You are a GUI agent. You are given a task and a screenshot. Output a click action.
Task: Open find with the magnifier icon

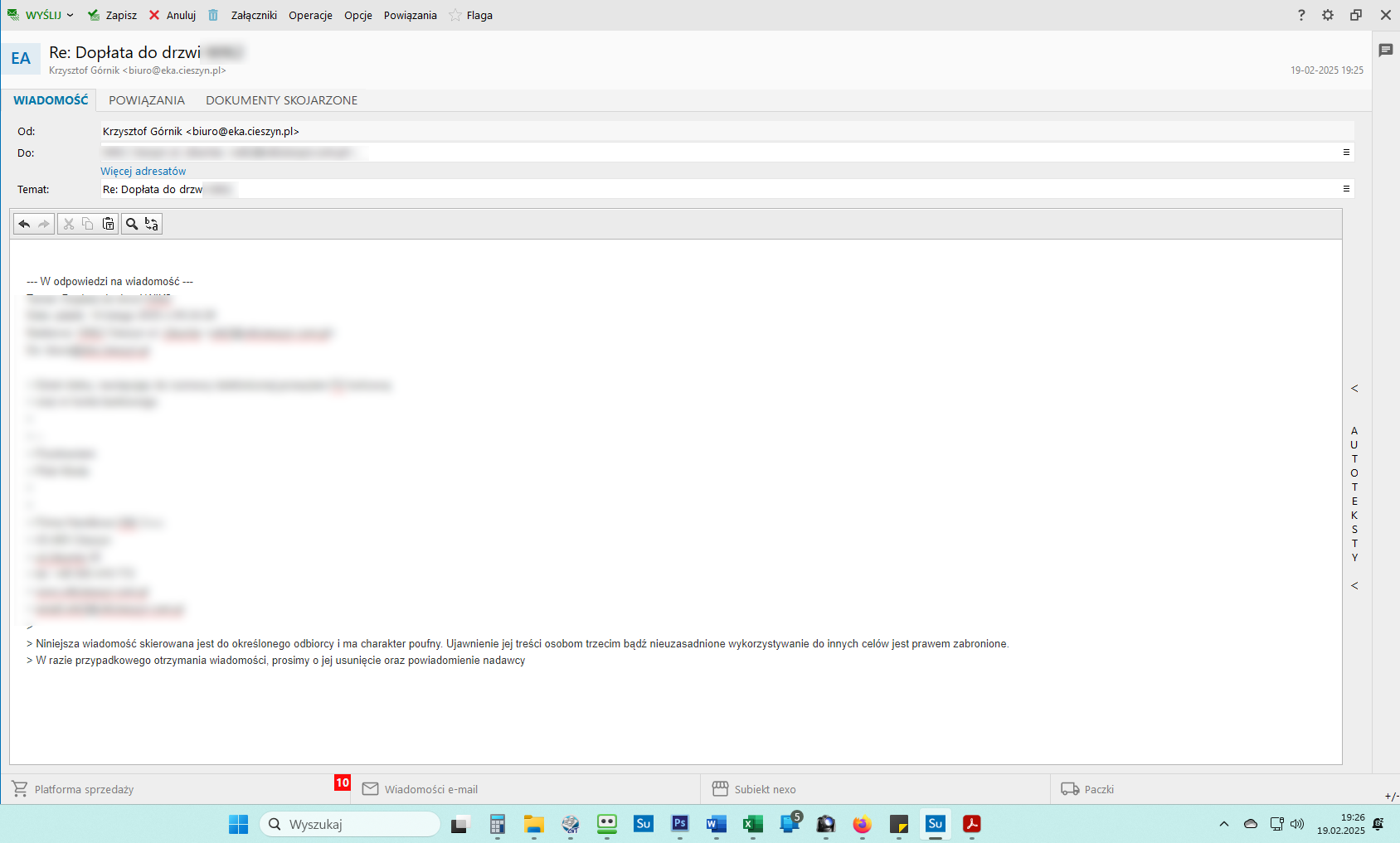(131, 224)
